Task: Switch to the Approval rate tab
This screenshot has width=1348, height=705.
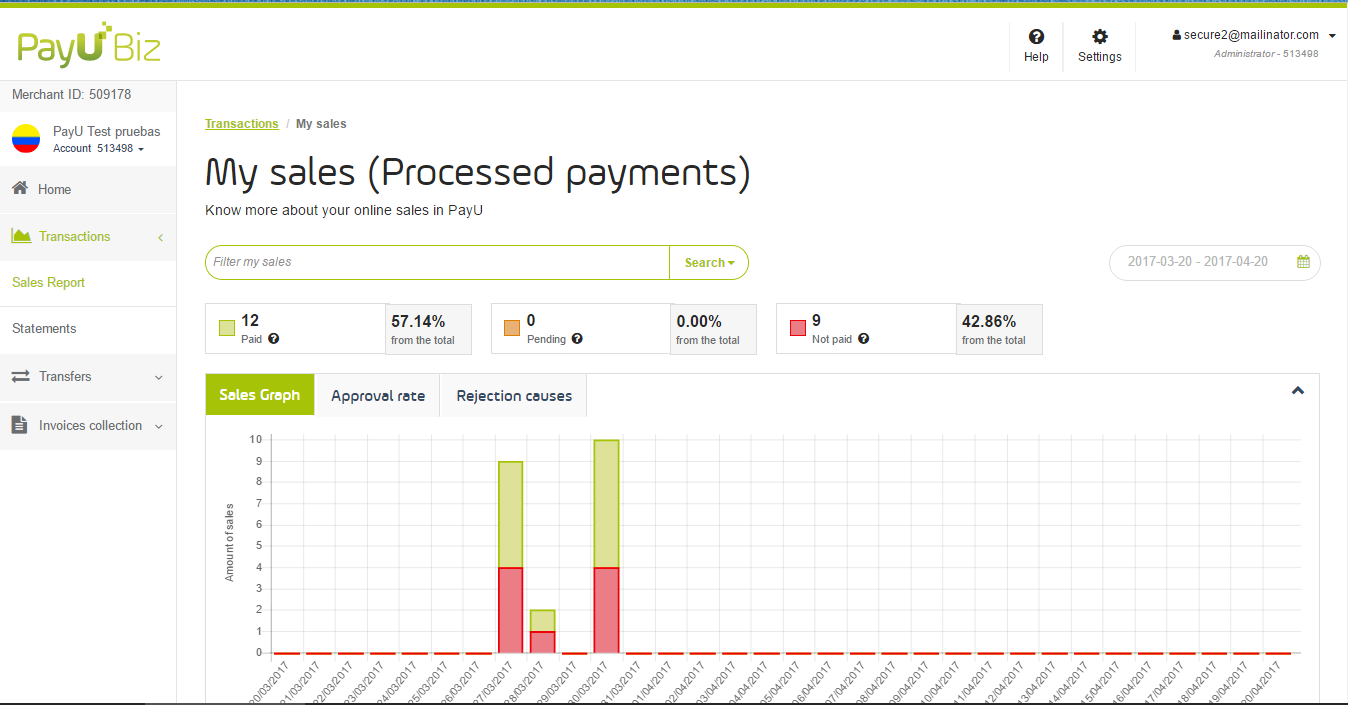Action: tap(377, 396)
